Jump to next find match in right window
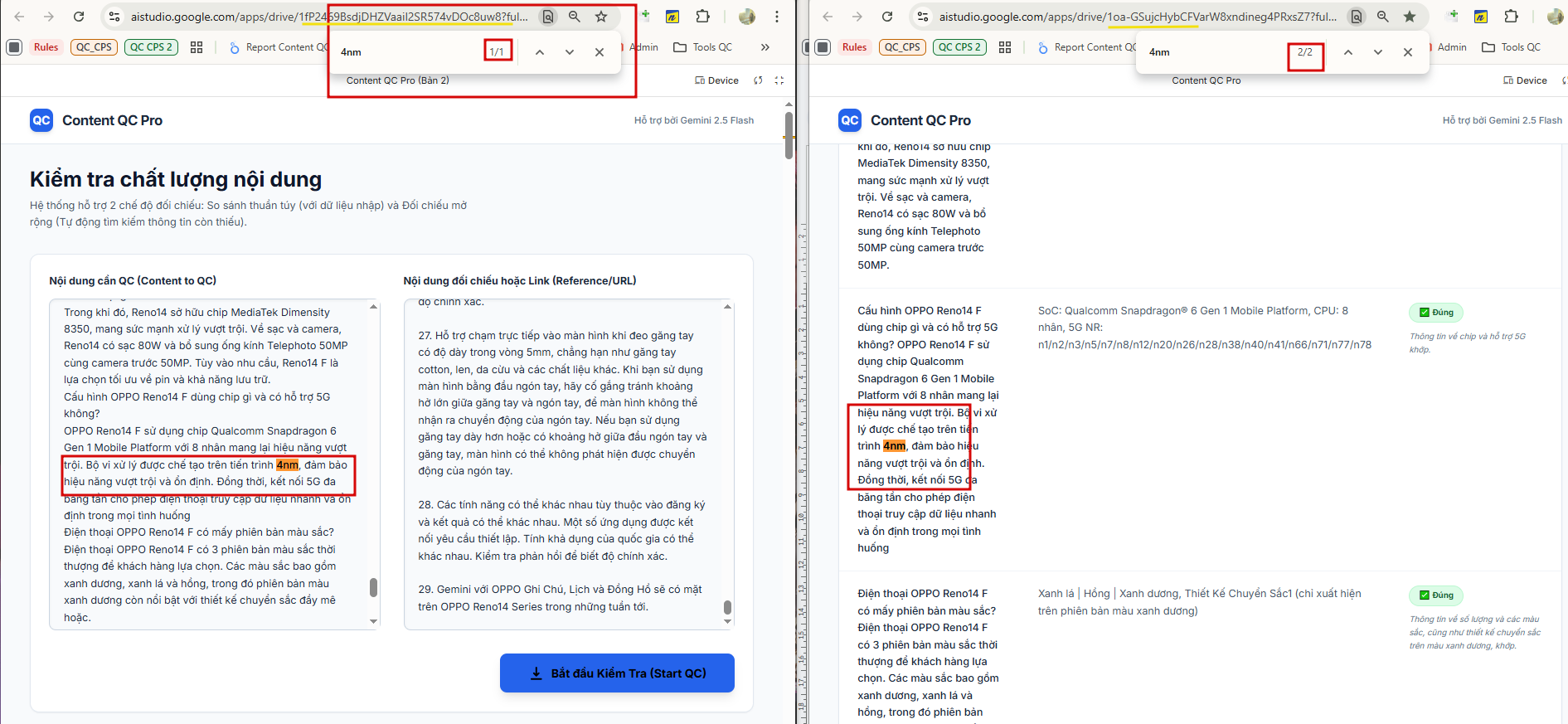 (1378, 51)
